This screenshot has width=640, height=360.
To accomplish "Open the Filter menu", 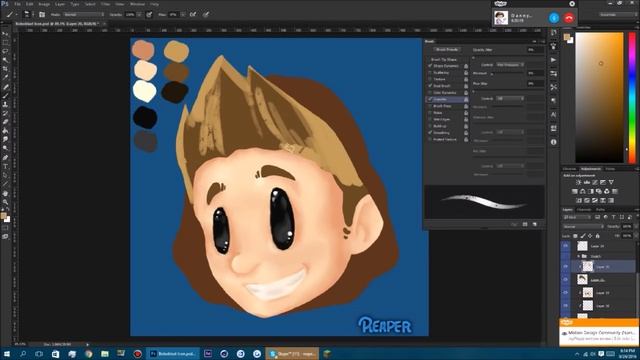I will point(105,4).
